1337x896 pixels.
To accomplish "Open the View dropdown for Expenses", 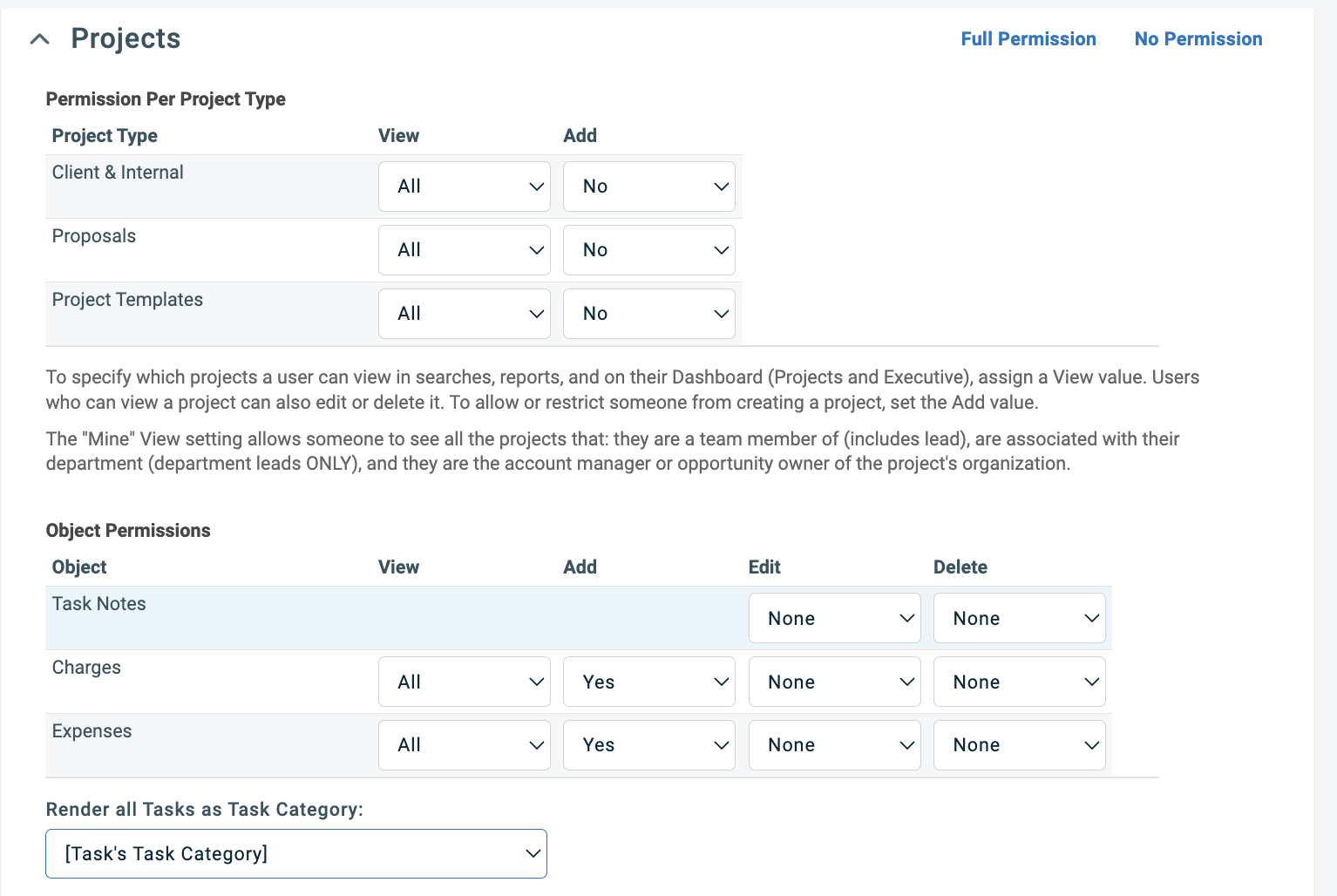I will click(464, 744).
